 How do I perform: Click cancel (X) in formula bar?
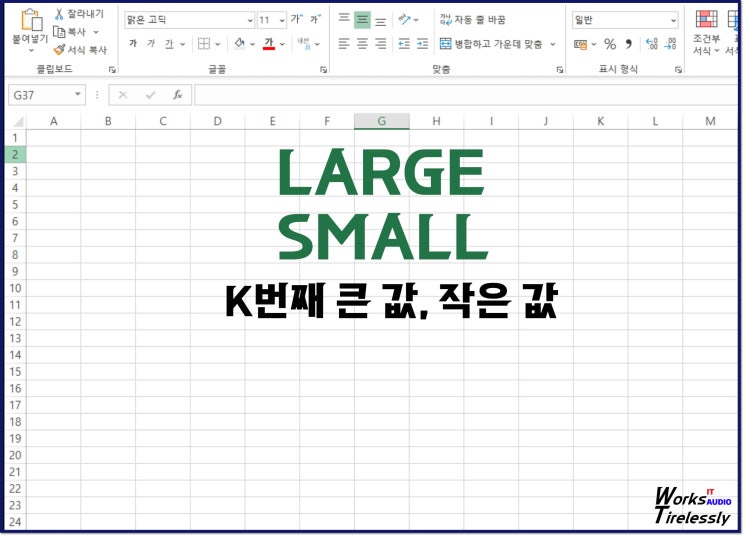click(x=123, y=95)
